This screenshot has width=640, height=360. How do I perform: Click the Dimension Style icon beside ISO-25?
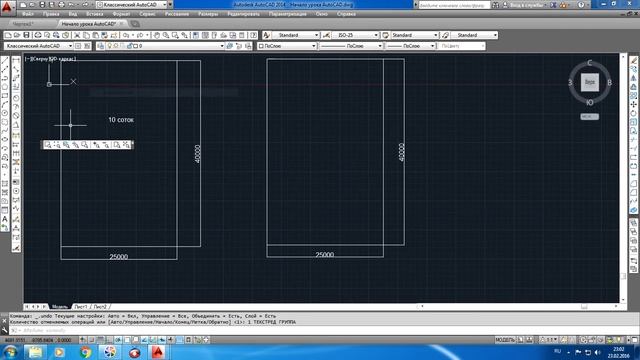[x=326, y=36]
